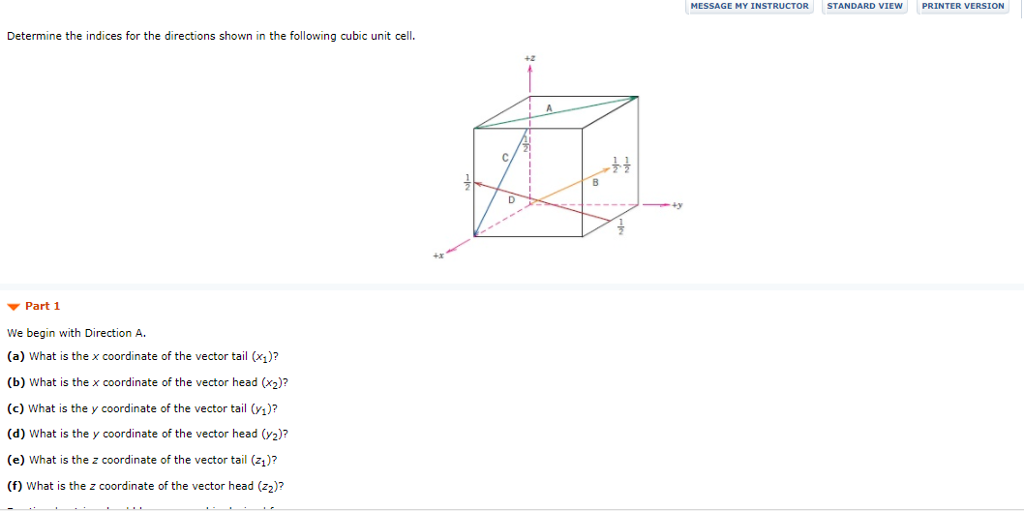Click the Part 1 heading text
This screenshot has height=511, width=1024.
tap(43, 306)
